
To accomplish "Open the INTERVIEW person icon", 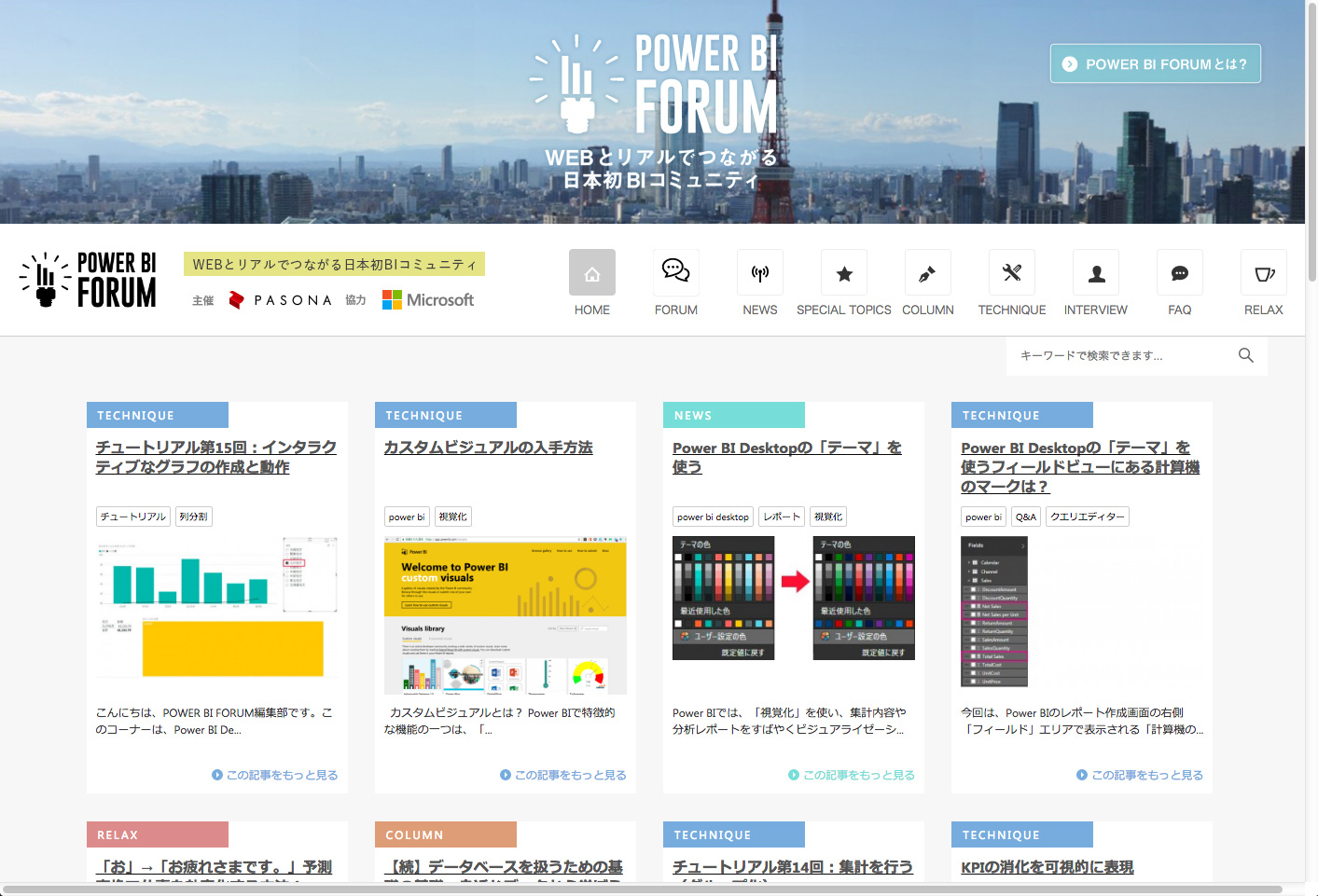I will (1095, 273).
